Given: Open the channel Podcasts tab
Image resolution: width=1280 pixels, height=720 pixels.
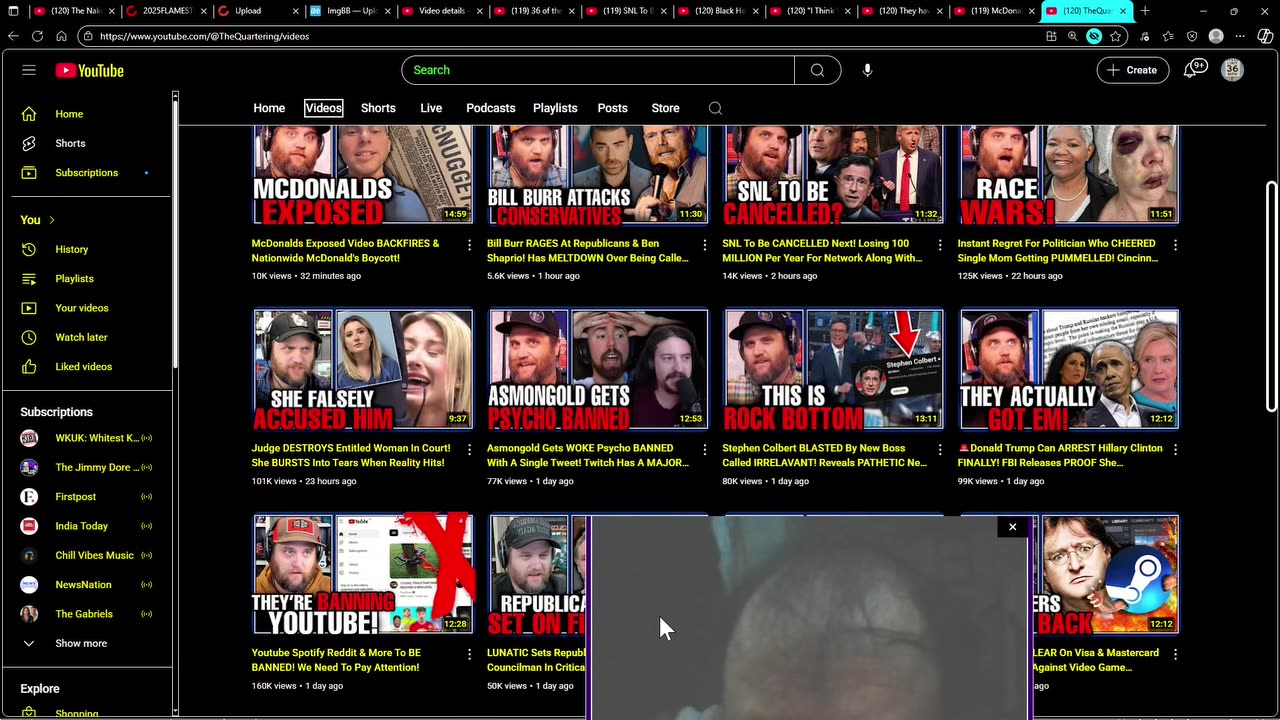Looking at the screenshot, I should (x=490, y=108).
